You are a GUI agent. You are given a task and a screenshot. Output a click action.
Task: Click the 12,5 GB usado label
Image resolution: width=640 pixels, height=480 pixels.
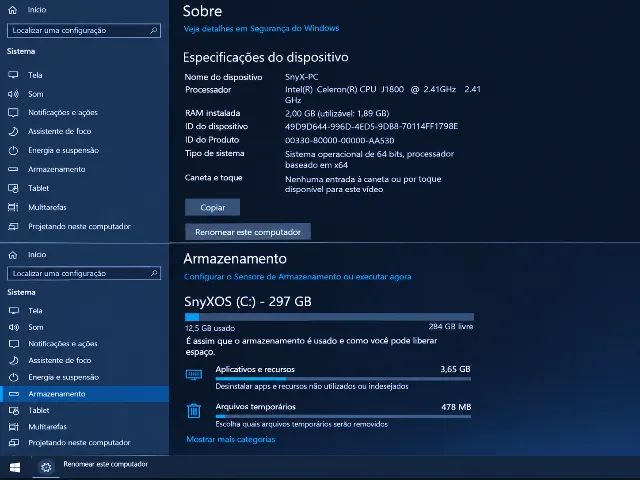click(210, 328)
